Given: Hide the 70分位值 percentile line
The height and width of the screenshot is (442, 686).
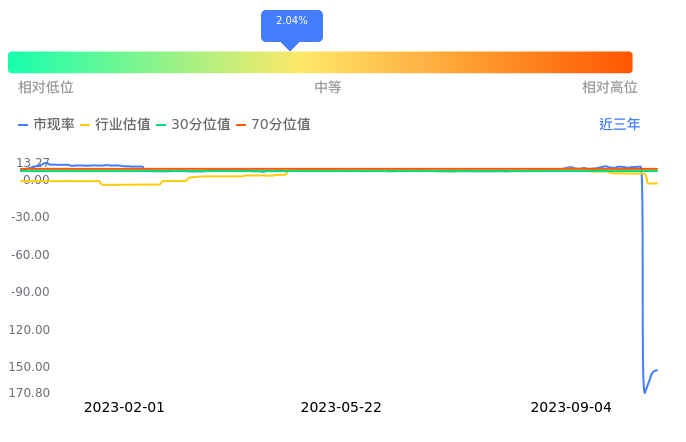Looking at the screenshot, I should tap(272, 125).
